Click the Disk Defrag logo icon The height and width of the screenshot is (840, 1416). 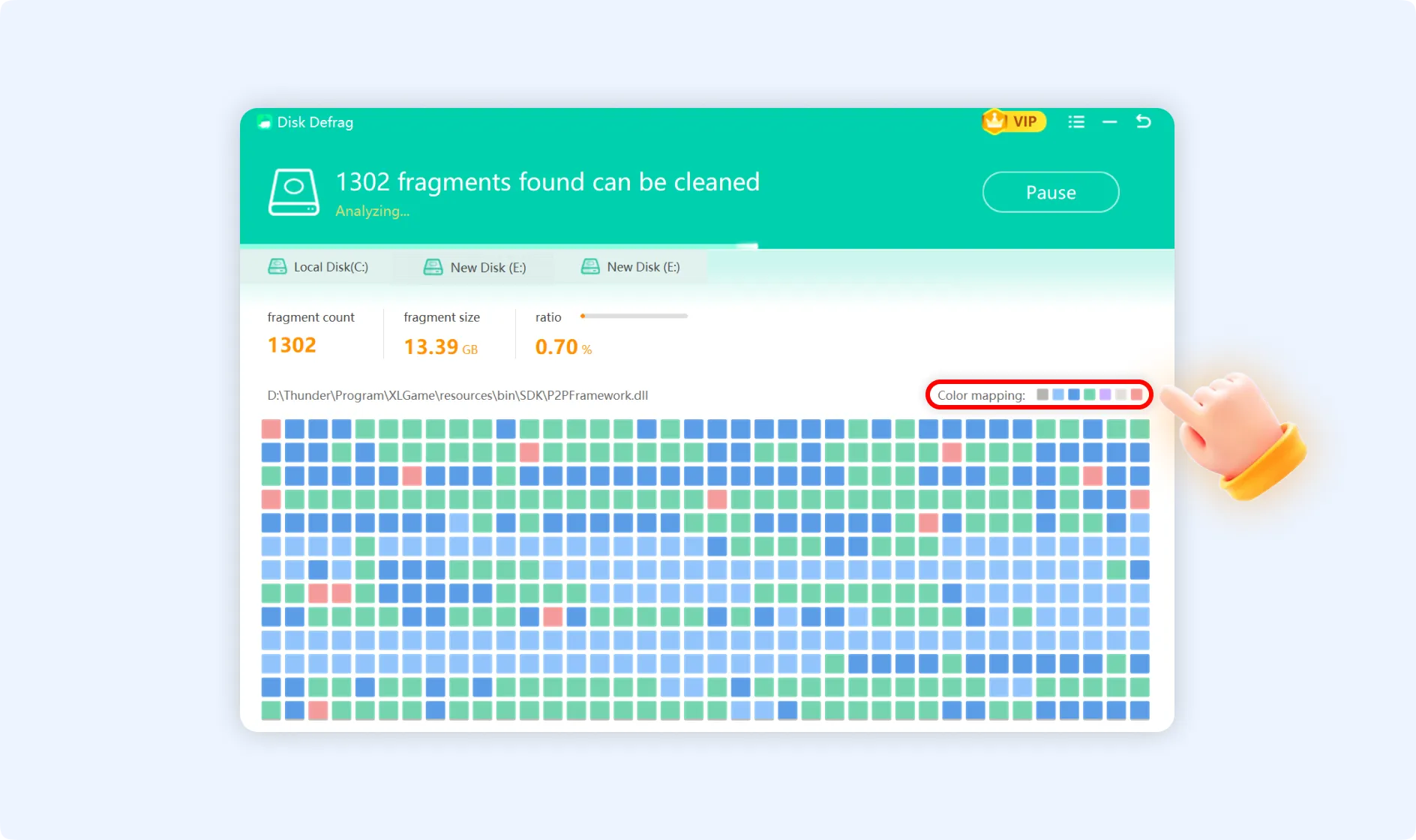tap(264, 122)
